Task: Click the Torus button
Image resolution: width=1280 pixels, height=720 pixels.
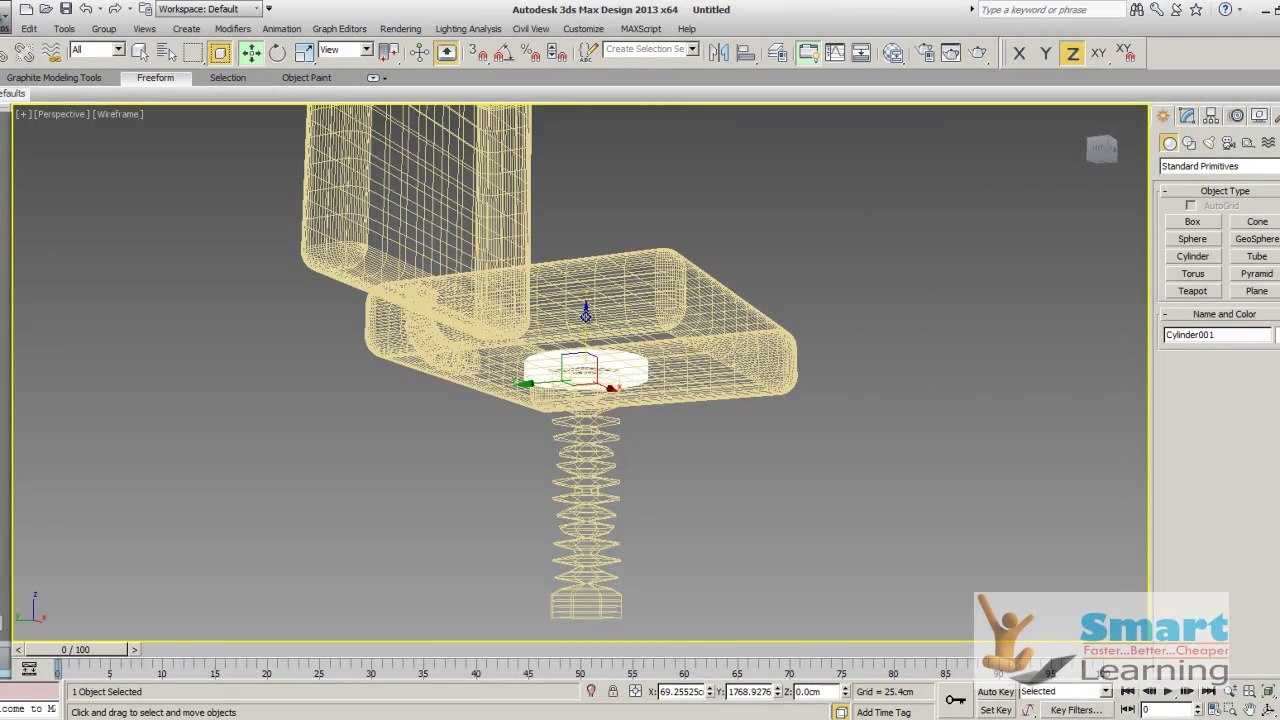Action: [1192, 274]
